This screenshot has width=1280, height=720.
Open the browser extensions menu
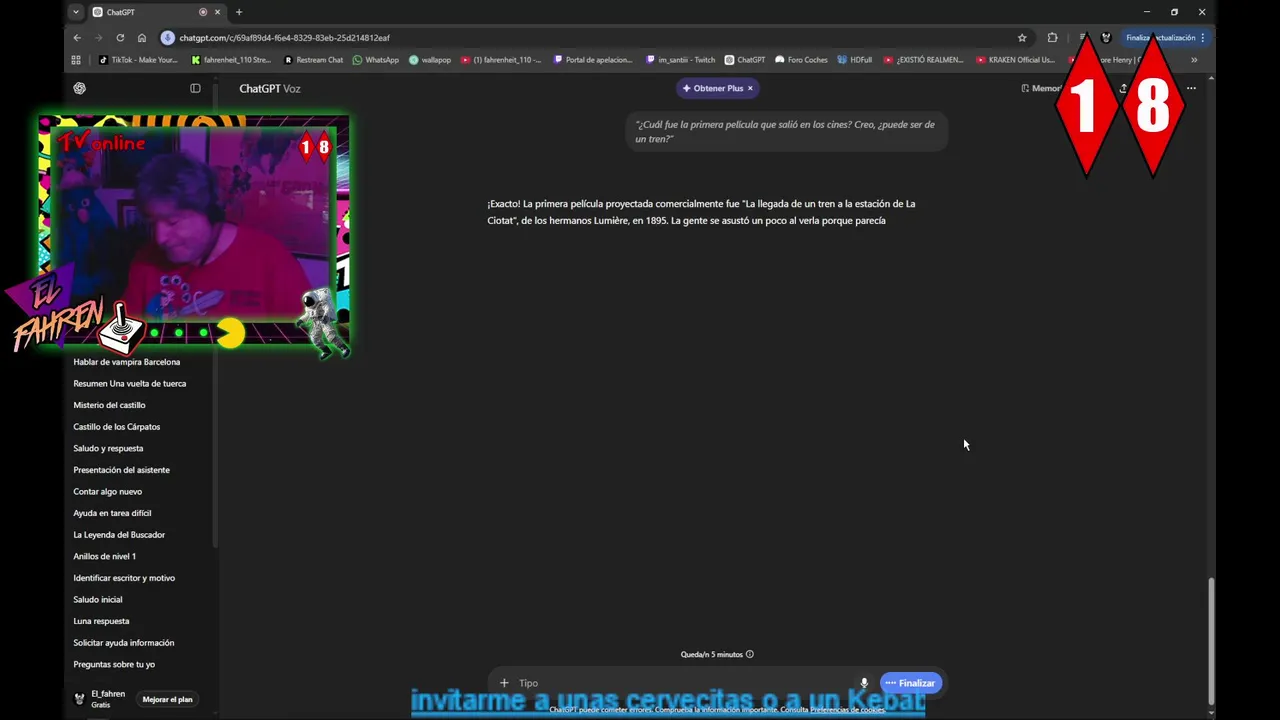point(1052,38)
